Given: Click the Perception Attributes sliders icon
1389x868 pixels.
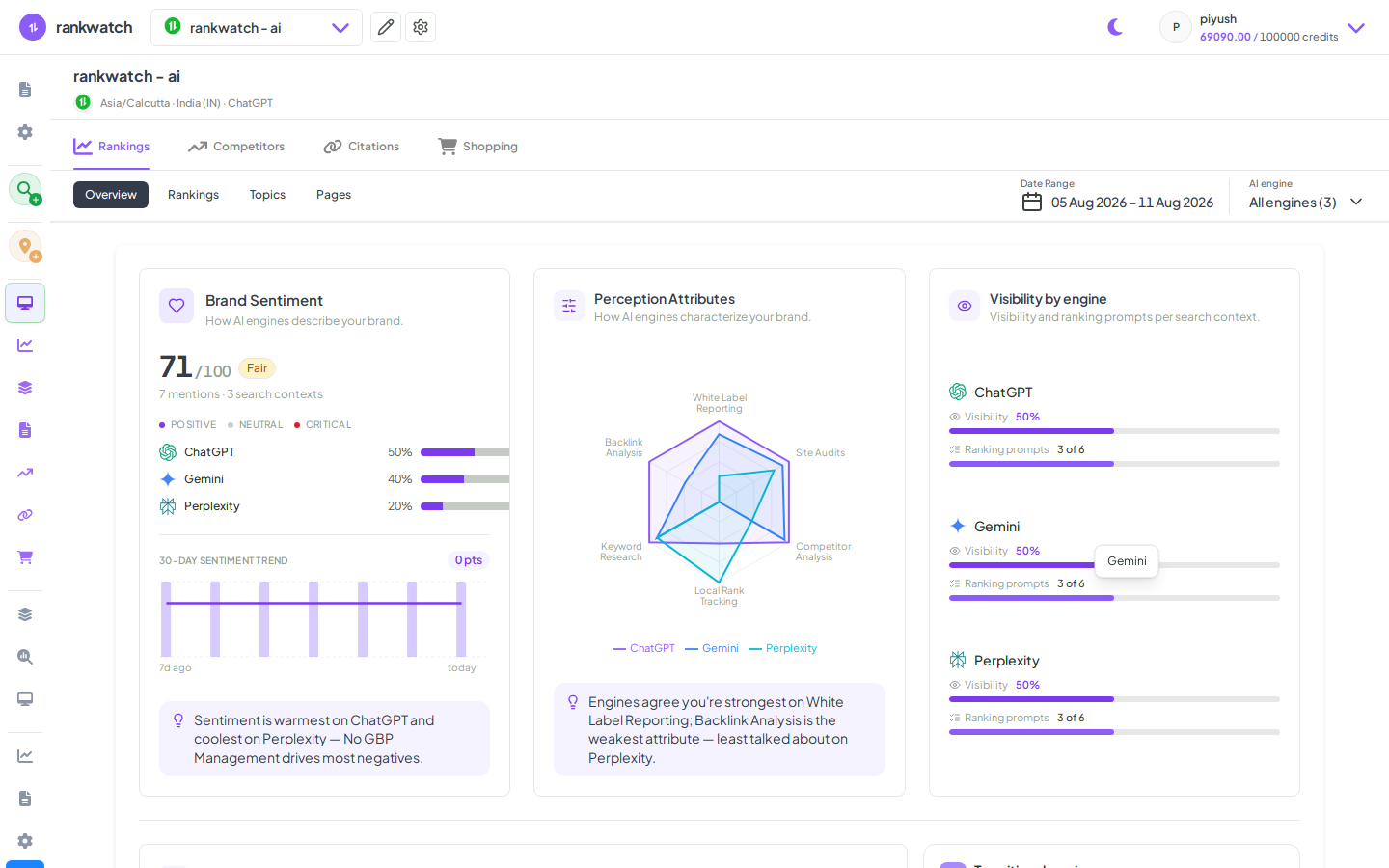Looking at the screenshot, I should click(x=569, y=306).
